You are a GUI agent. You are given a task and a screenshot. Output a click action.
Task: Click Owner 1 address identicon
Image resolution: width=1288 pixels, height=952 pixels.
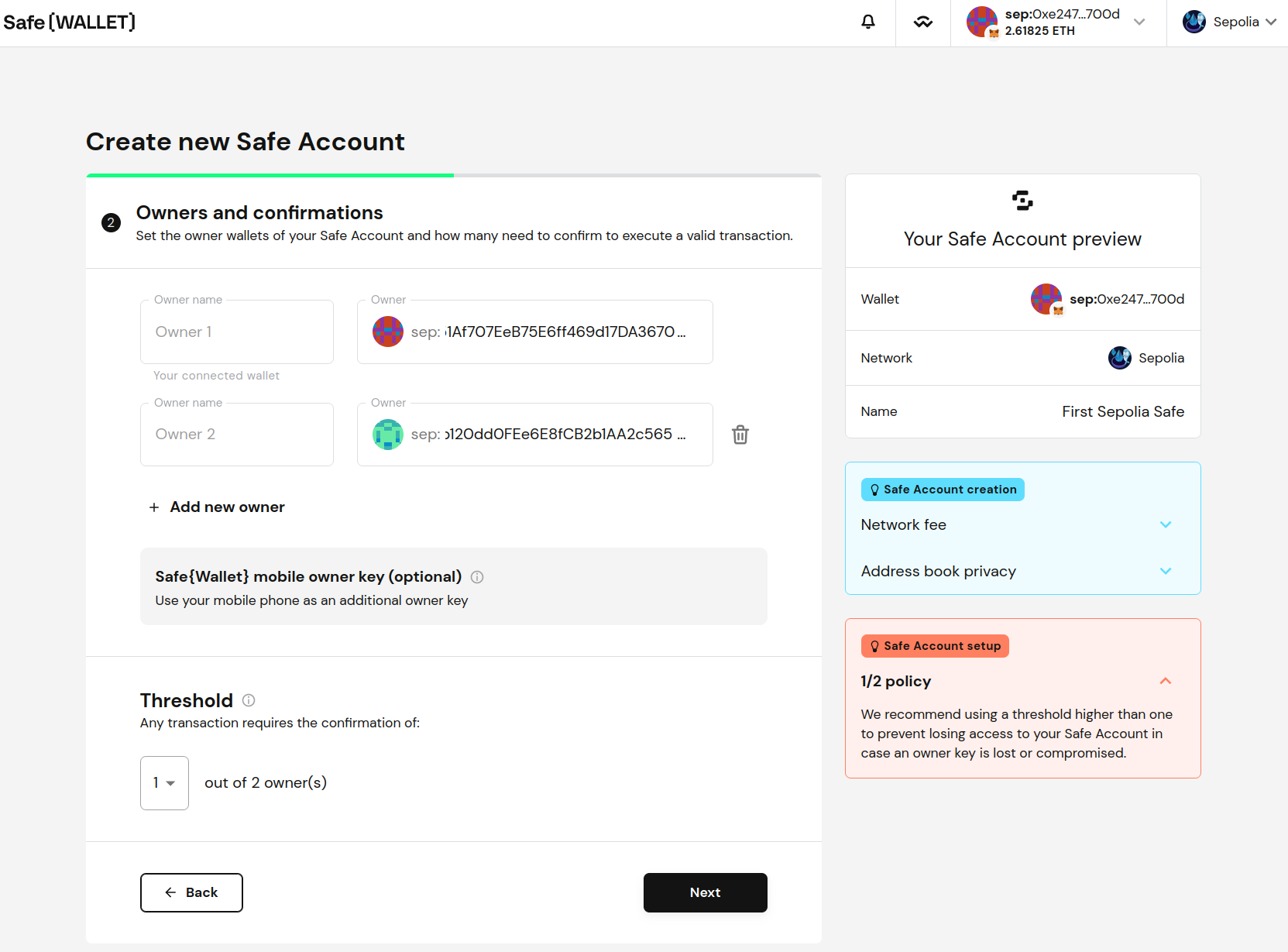(388, 332)
